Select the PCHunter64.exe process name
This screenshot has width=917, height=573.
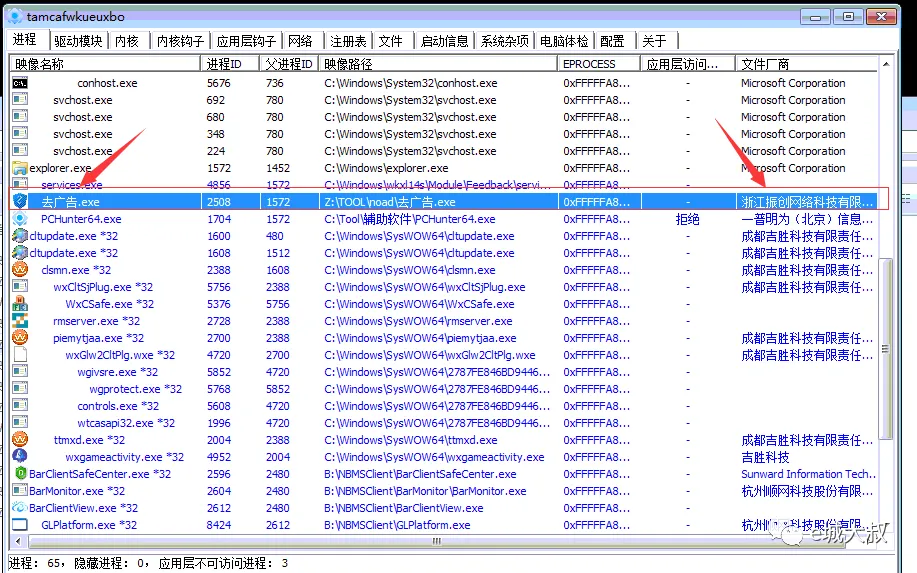click(x=81, y=219)
